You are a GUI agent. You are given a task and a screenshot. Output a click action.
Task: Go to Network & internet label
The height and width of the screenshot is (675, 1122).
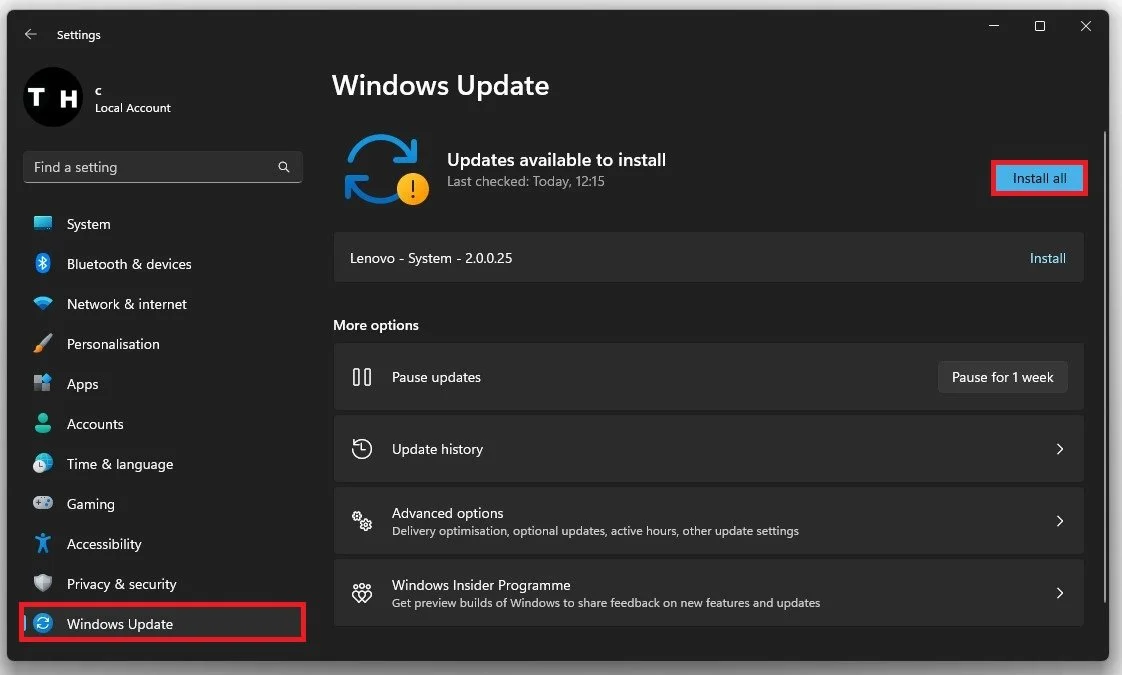point(127,304)
